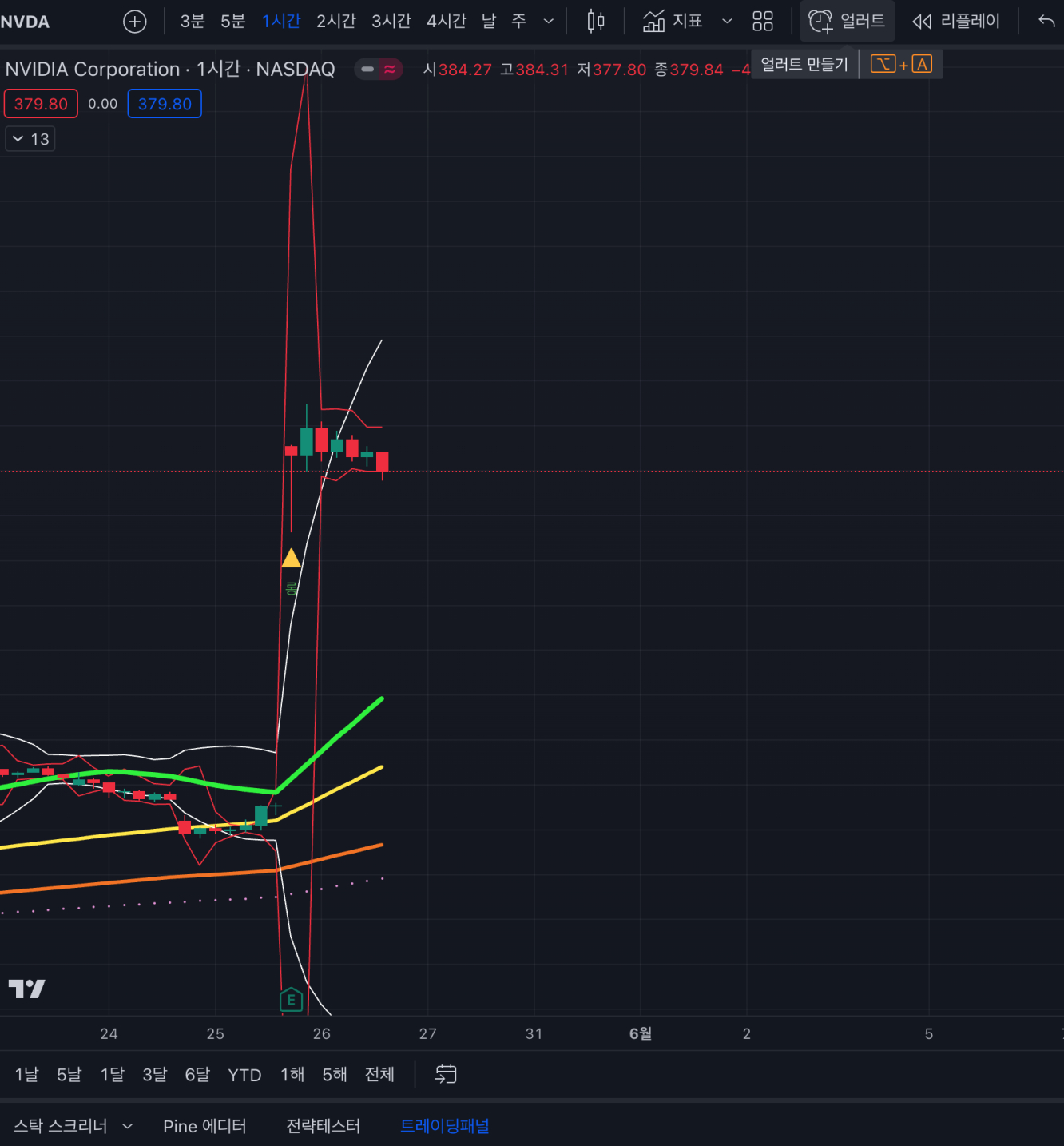The image size is (1064, 1146).
Task: Open the 지표 indicators menu
Action: (x=673, y=22)
